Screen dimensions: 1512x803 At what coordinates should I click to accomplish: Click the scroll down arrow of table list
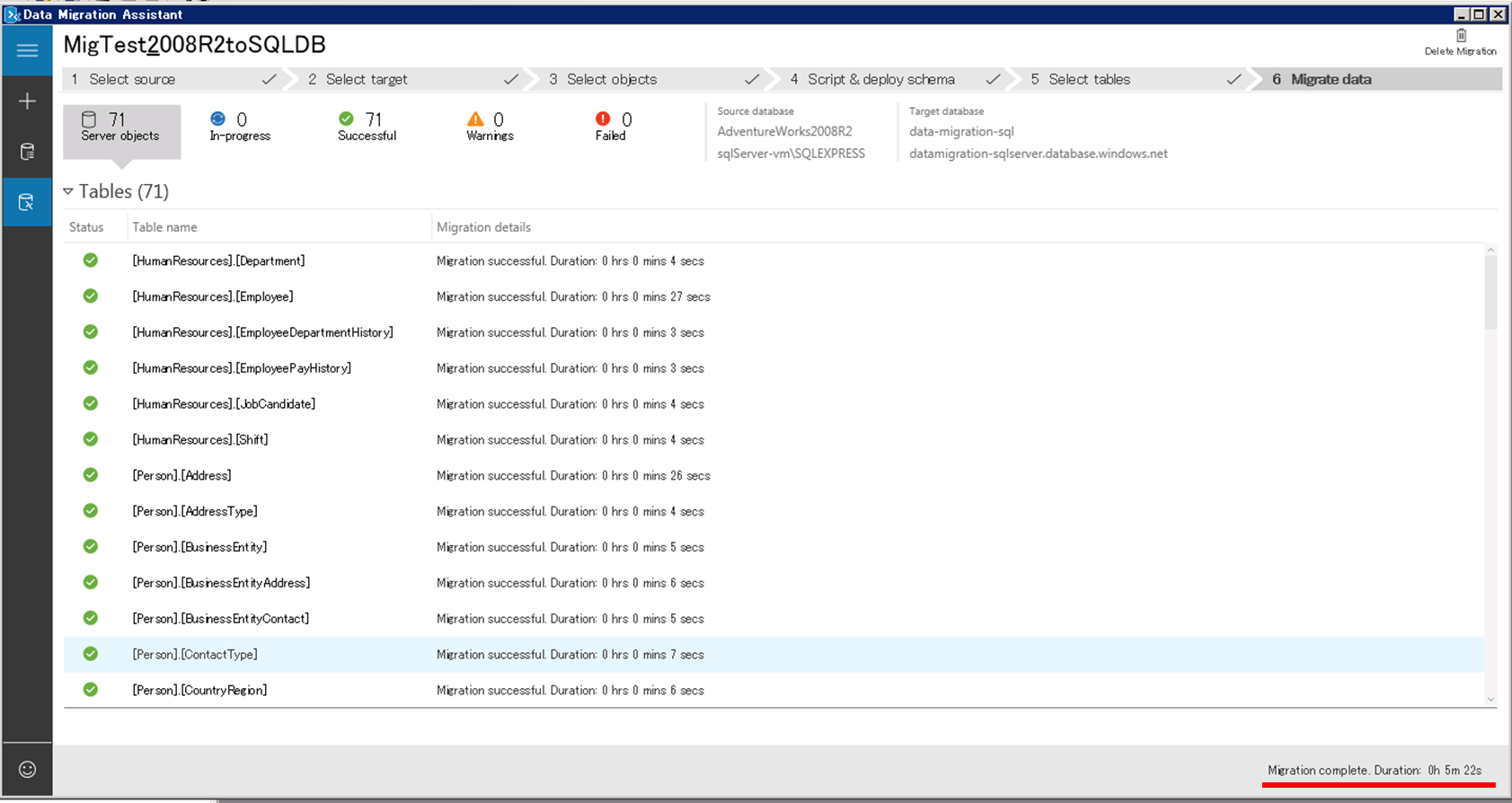(1490, 700)
